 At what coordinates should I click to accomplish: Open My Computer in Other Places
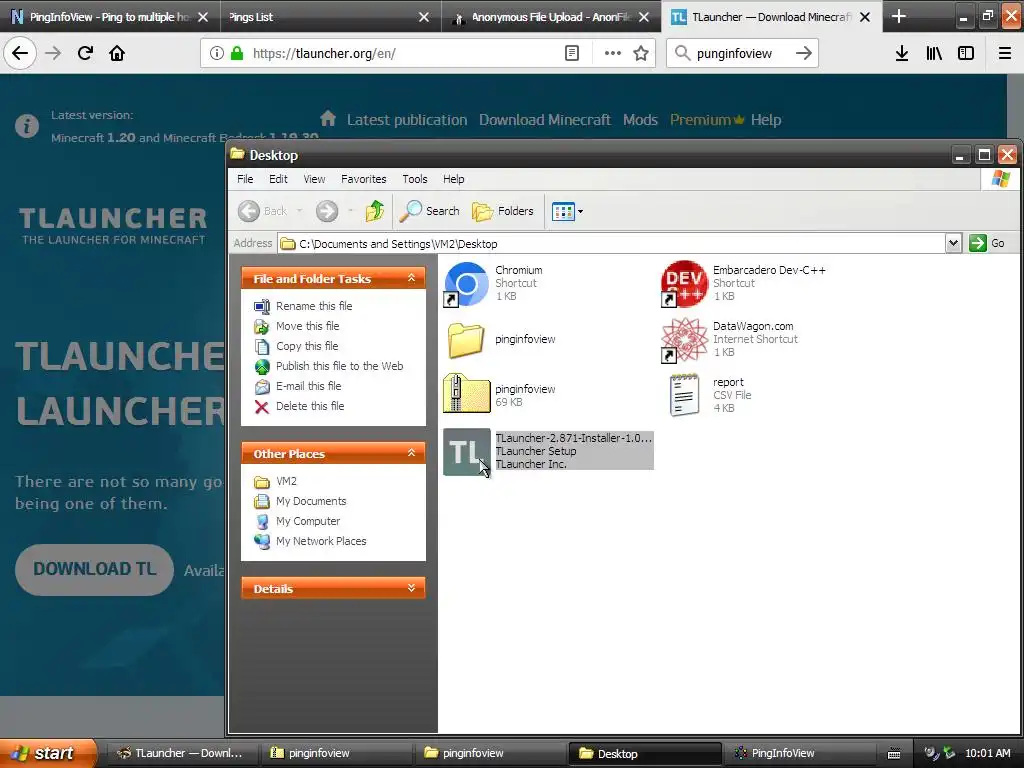(x=308, y=521)
